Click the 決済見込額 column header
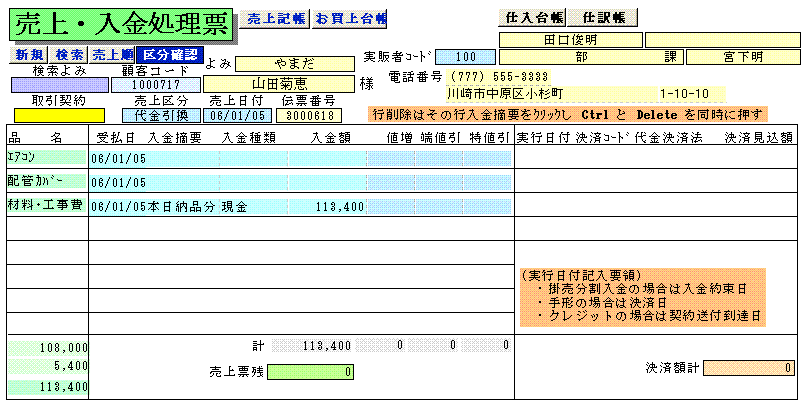804x406 pixels. (x=759, y=137)
